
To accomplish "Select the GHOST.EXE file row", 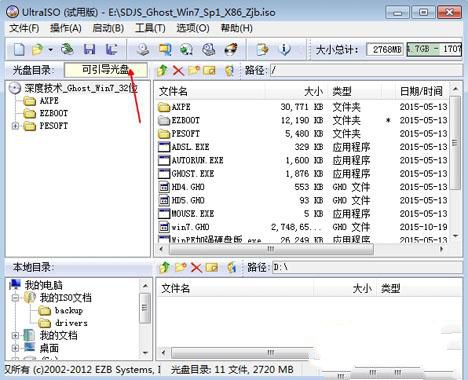I will [x=302, y=174].
